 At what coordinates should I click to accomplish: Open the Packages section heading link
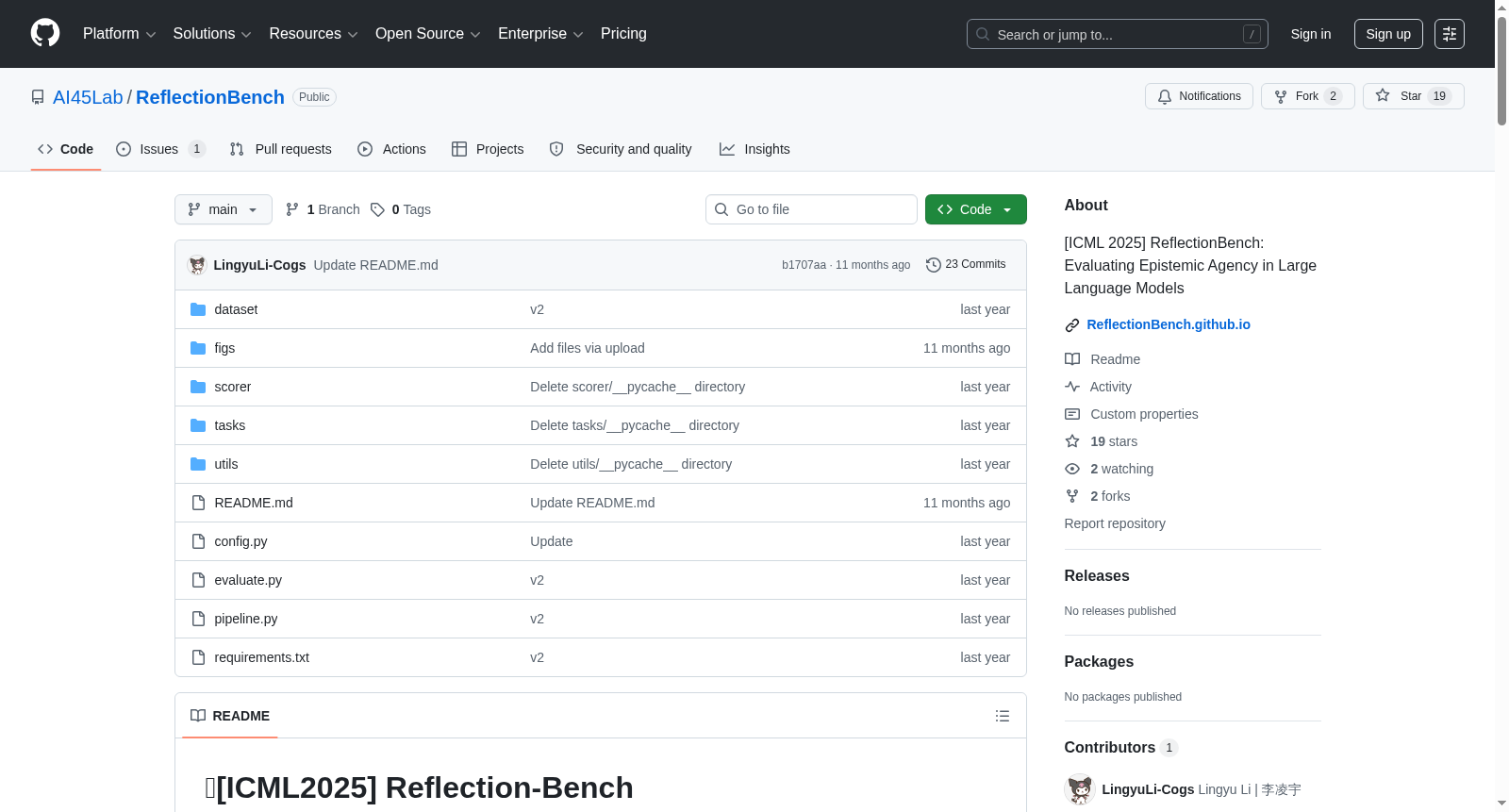coord(1099,662)
